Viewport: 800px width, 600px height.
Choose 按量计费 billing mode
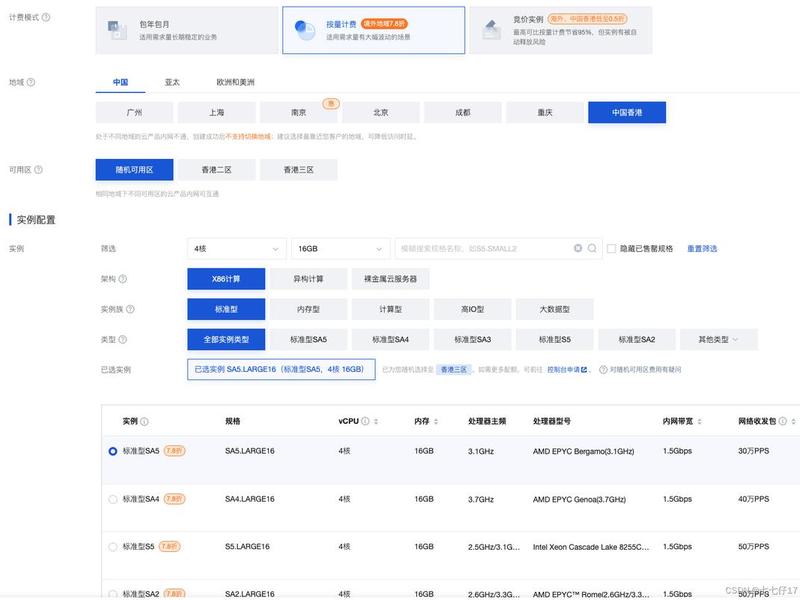click(x=373, y=30)
